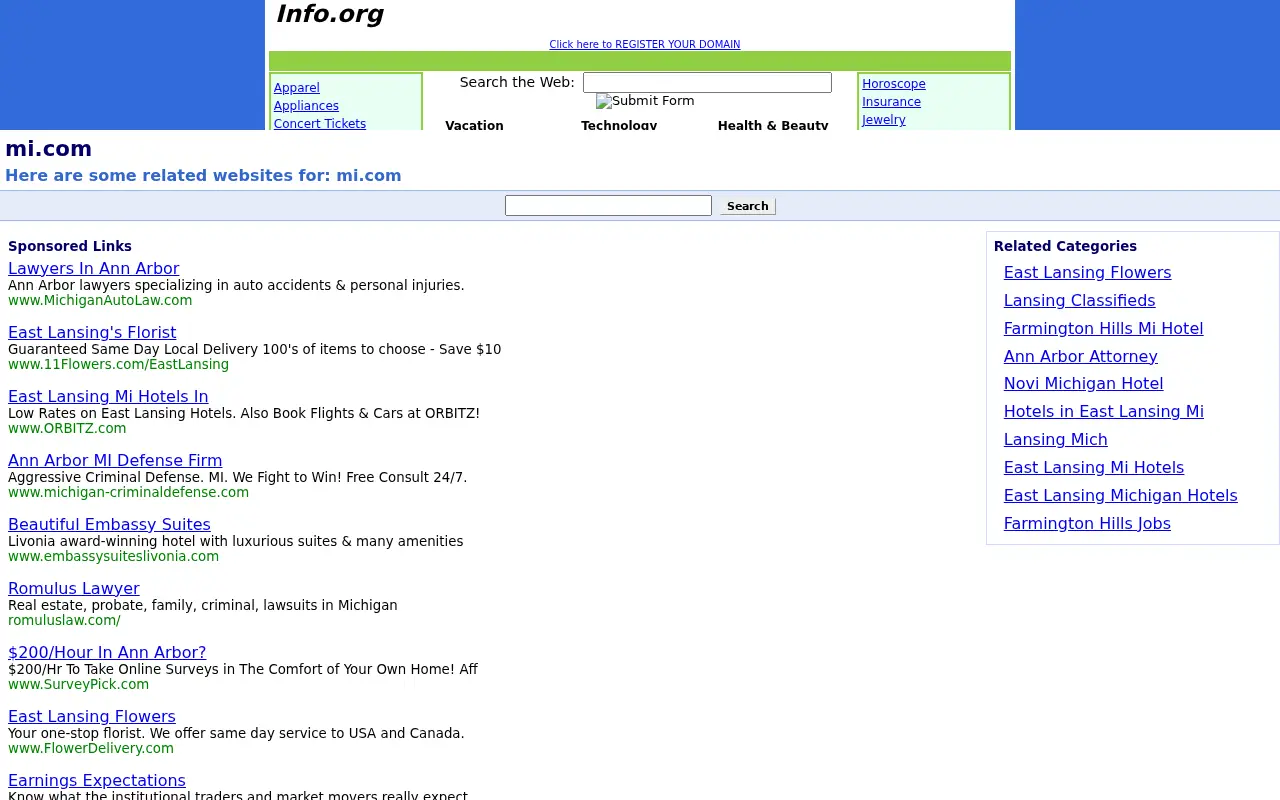Screen dimensions: 1280x800
Task: Click the www.embassysuiteslivonia.com URL text
Action: click(113, 556)
